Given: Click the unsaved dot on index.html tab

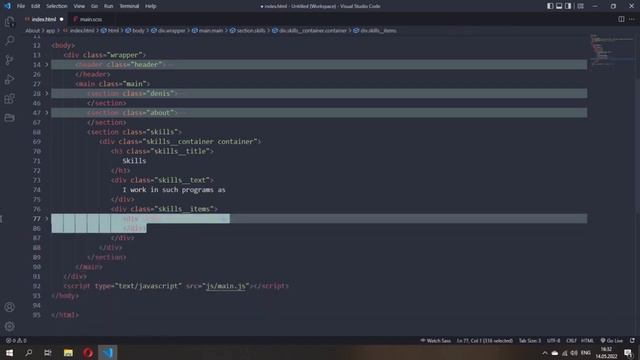Looking at the screenshot, I should (62, 19).
